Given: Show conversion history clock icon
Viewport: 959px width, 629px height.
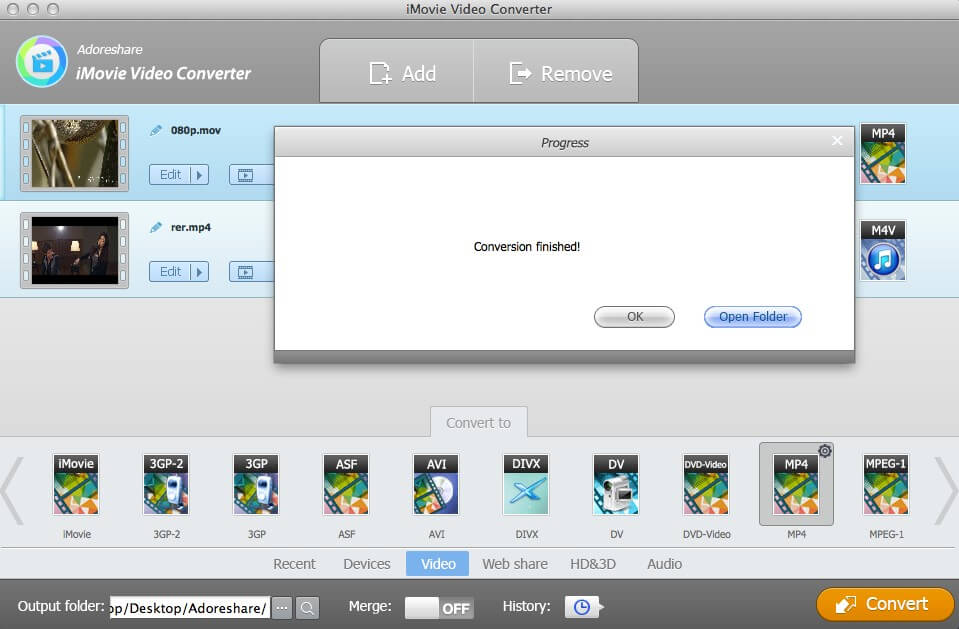Looking at the screenshot, I should pyautogui.click(x=583, y=607).
